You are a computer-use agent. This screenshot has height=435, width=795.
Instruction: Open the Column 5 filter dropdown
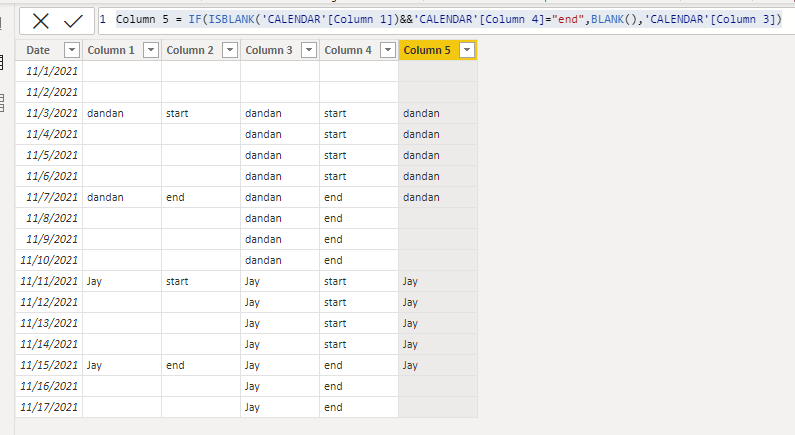click(x=467, y=50)
